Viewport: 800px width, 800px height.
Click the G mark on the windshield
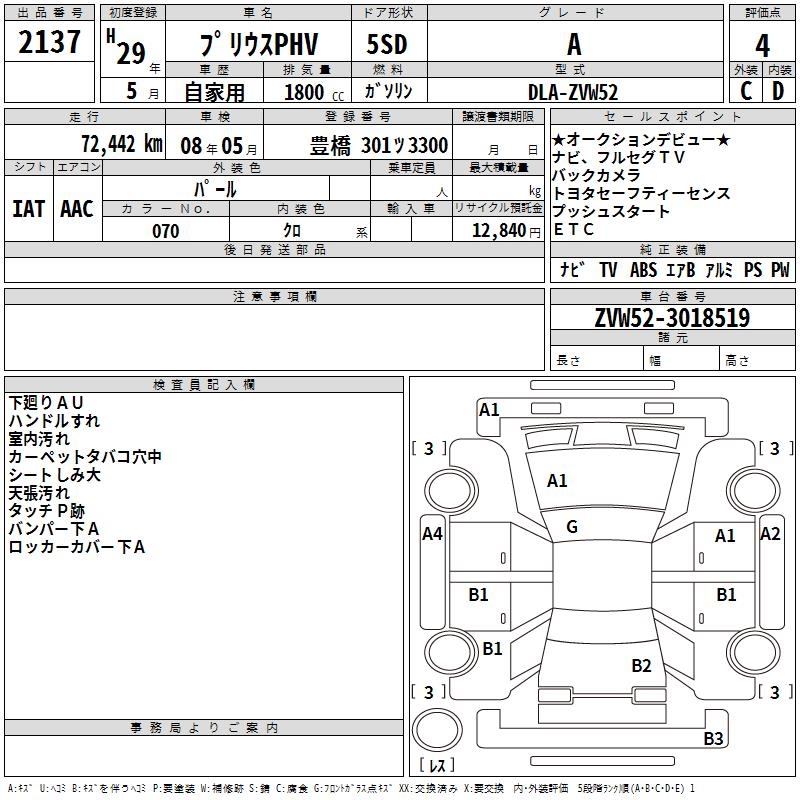(572, 527)
